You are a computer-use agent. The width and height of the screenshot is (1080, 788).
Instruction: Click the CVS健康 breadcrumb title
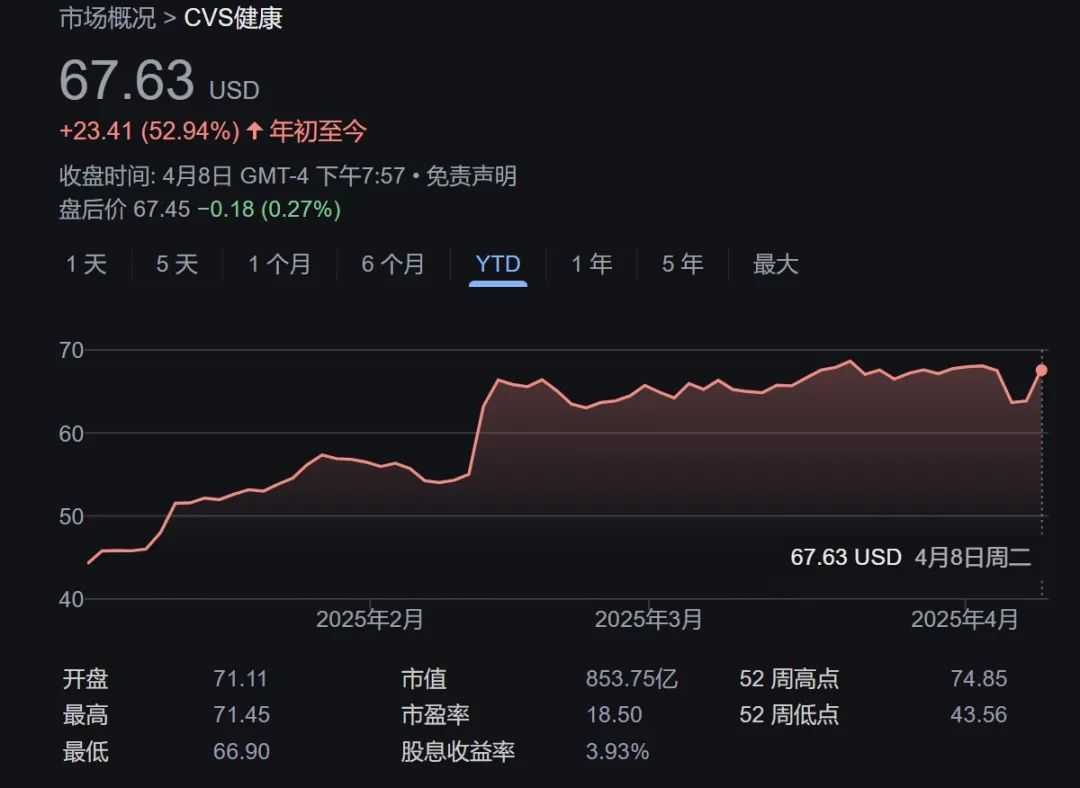[x=233, y=18]
